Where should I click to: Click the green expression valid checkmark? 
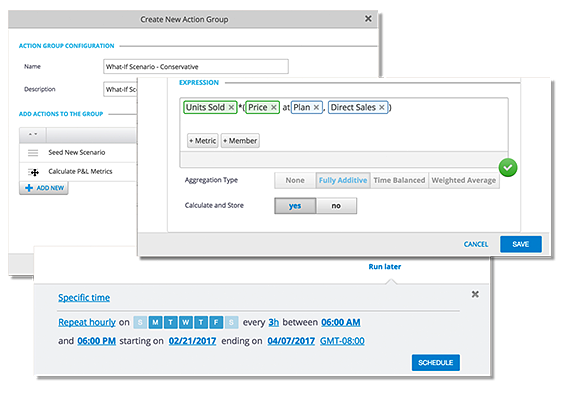[508, 168]
